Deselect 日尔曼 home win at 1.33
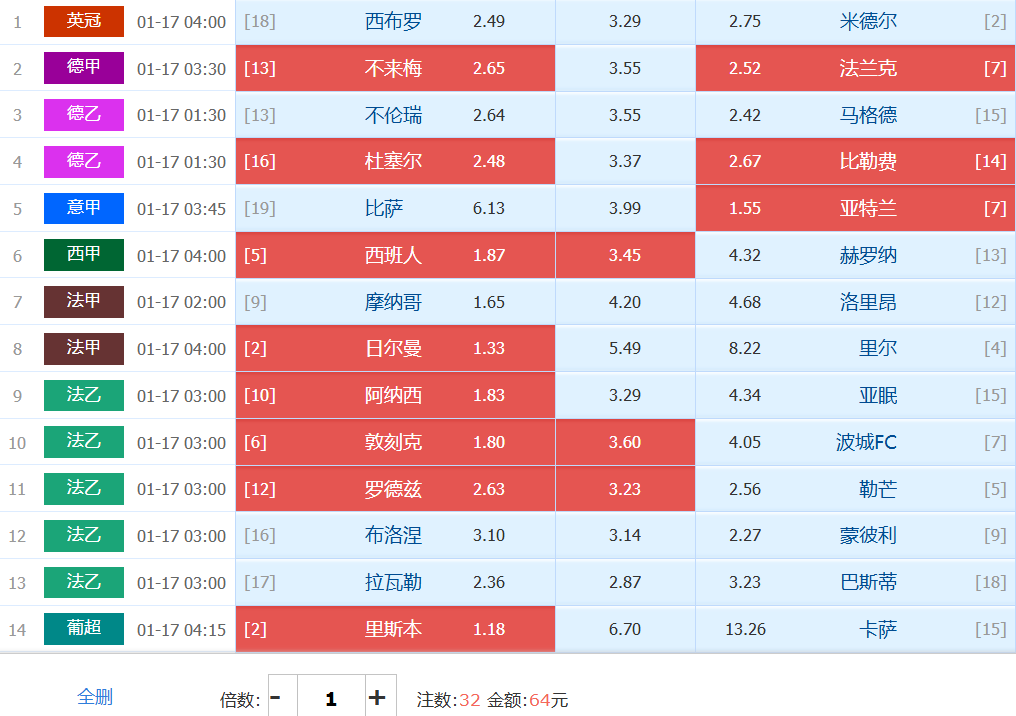 [x=395, y=348]
